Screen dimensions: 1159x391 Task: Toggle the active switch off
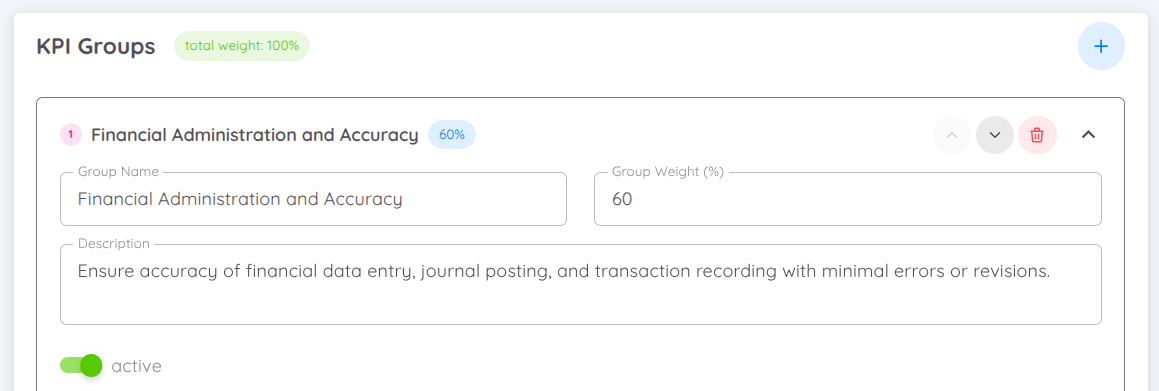[81, 365]
